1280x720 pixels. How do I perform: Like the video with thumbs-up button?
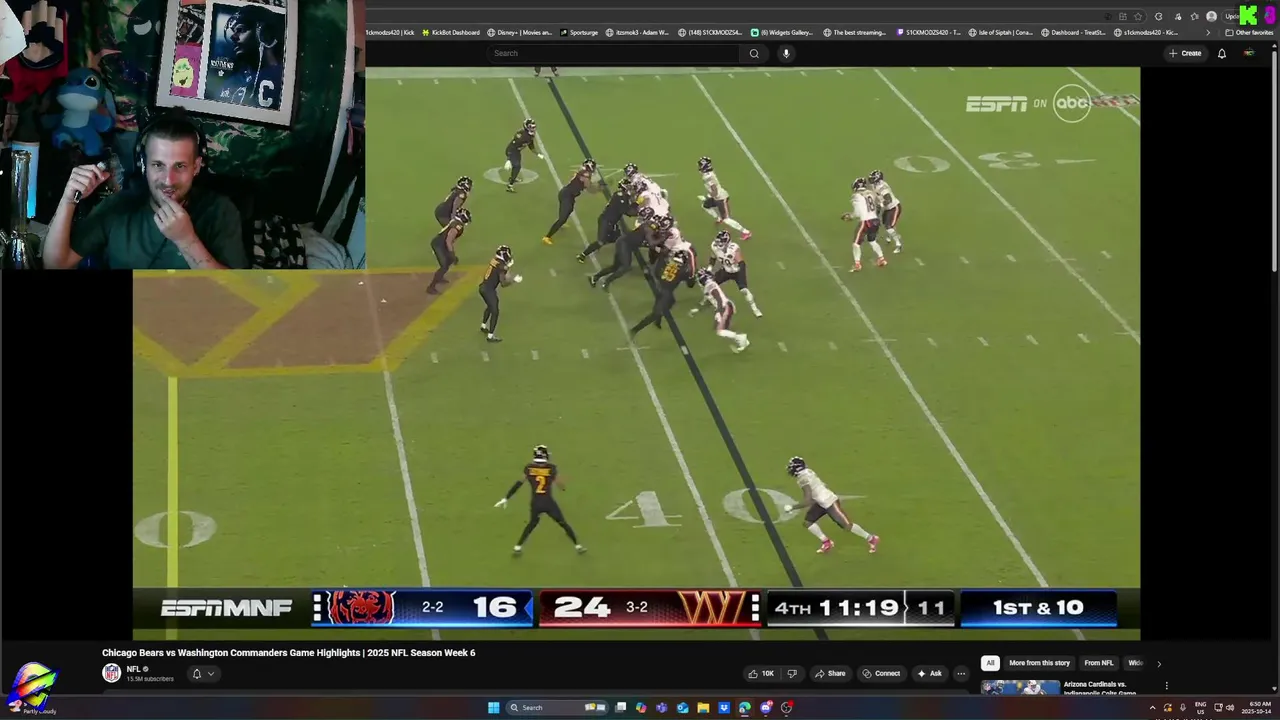(x=761, y=673)
